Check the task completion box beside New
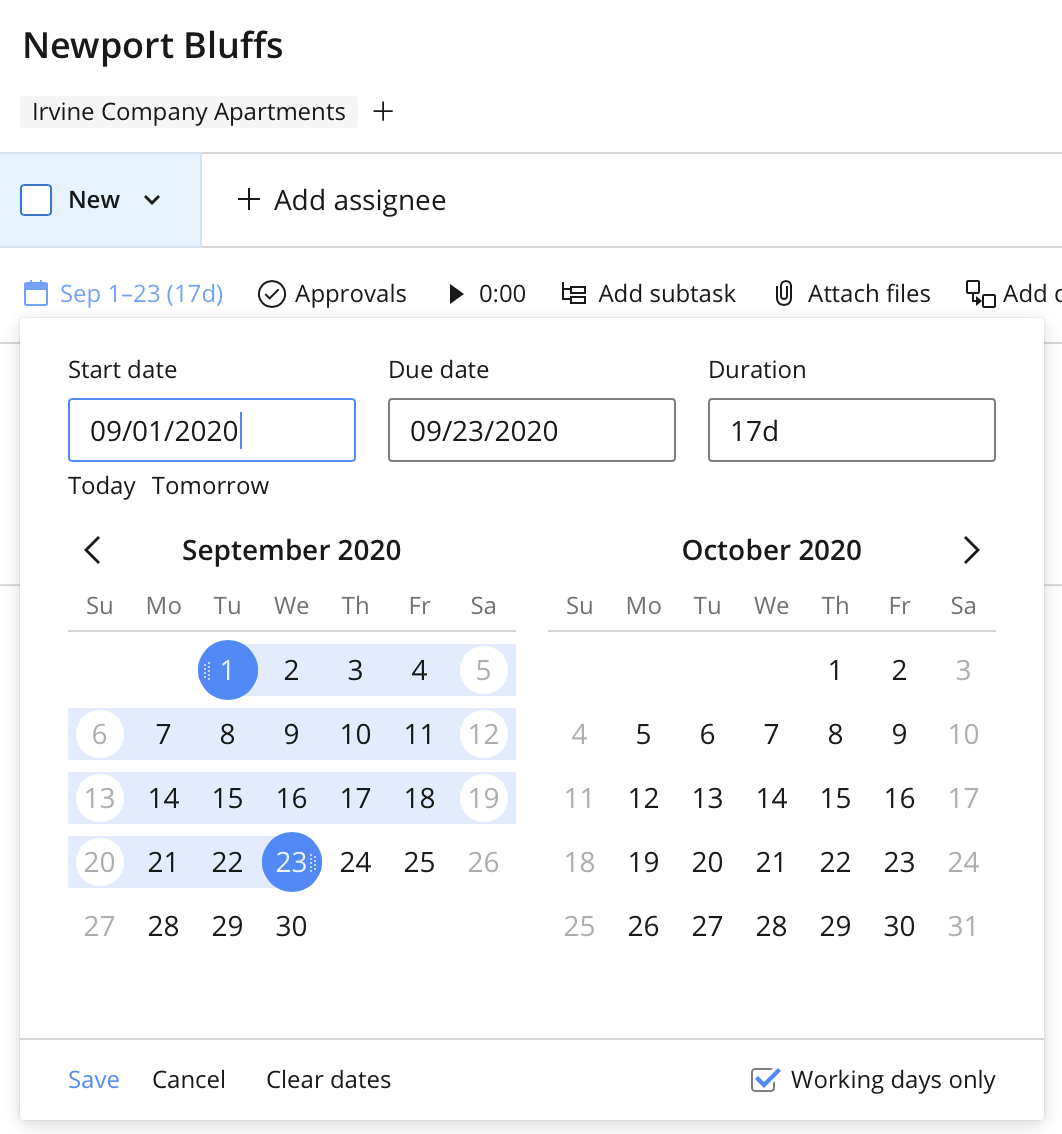 point(36,200)
